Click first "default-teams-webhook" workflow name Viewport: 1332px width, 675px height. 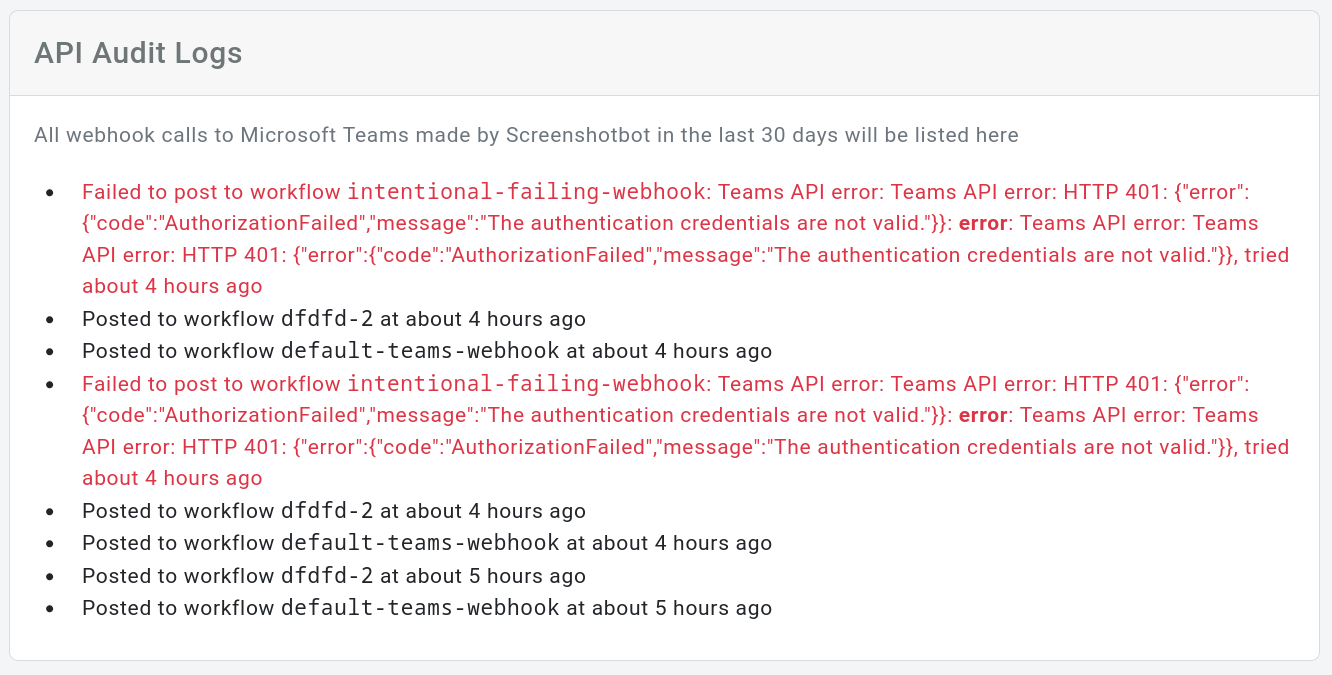[420, 351]
